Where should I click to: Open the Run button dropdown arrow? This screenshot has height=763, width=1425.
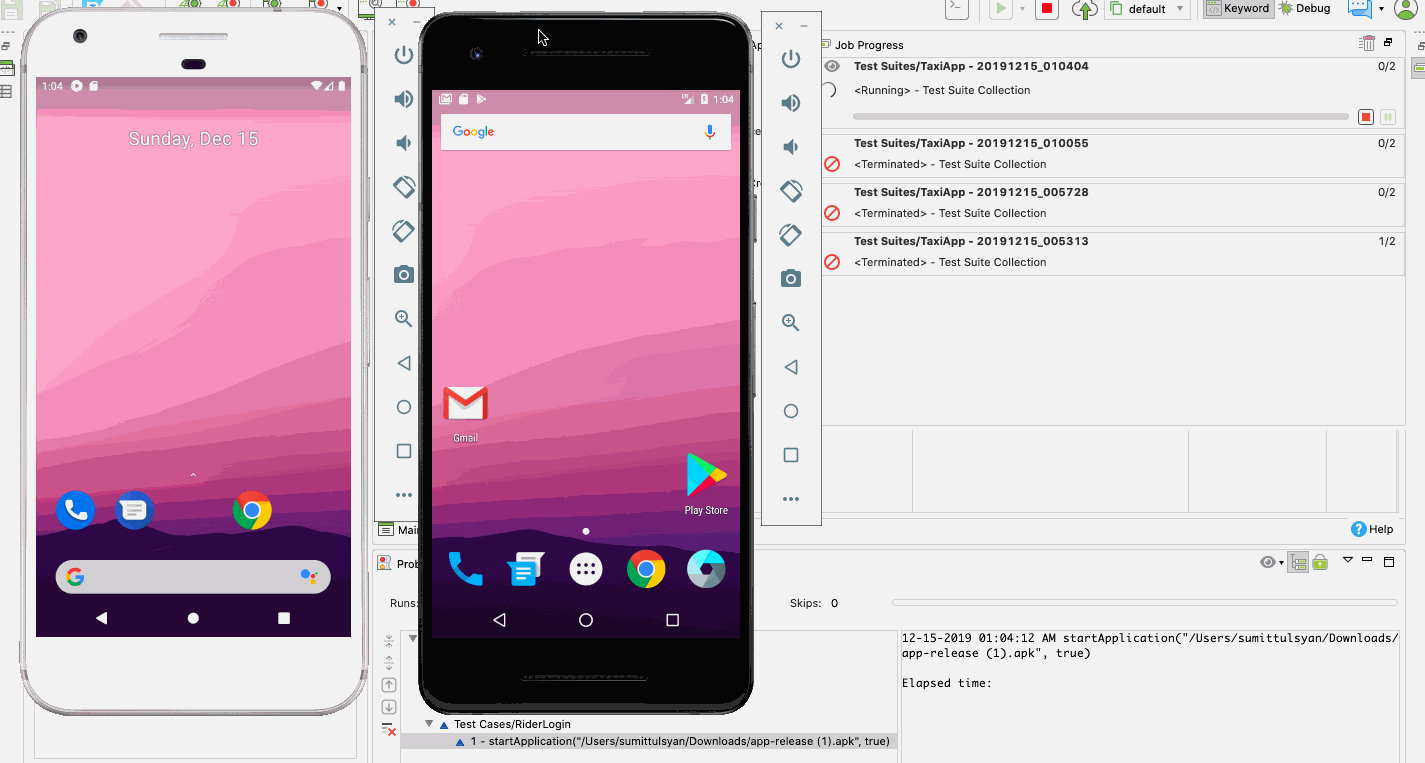coord(1022,9)
